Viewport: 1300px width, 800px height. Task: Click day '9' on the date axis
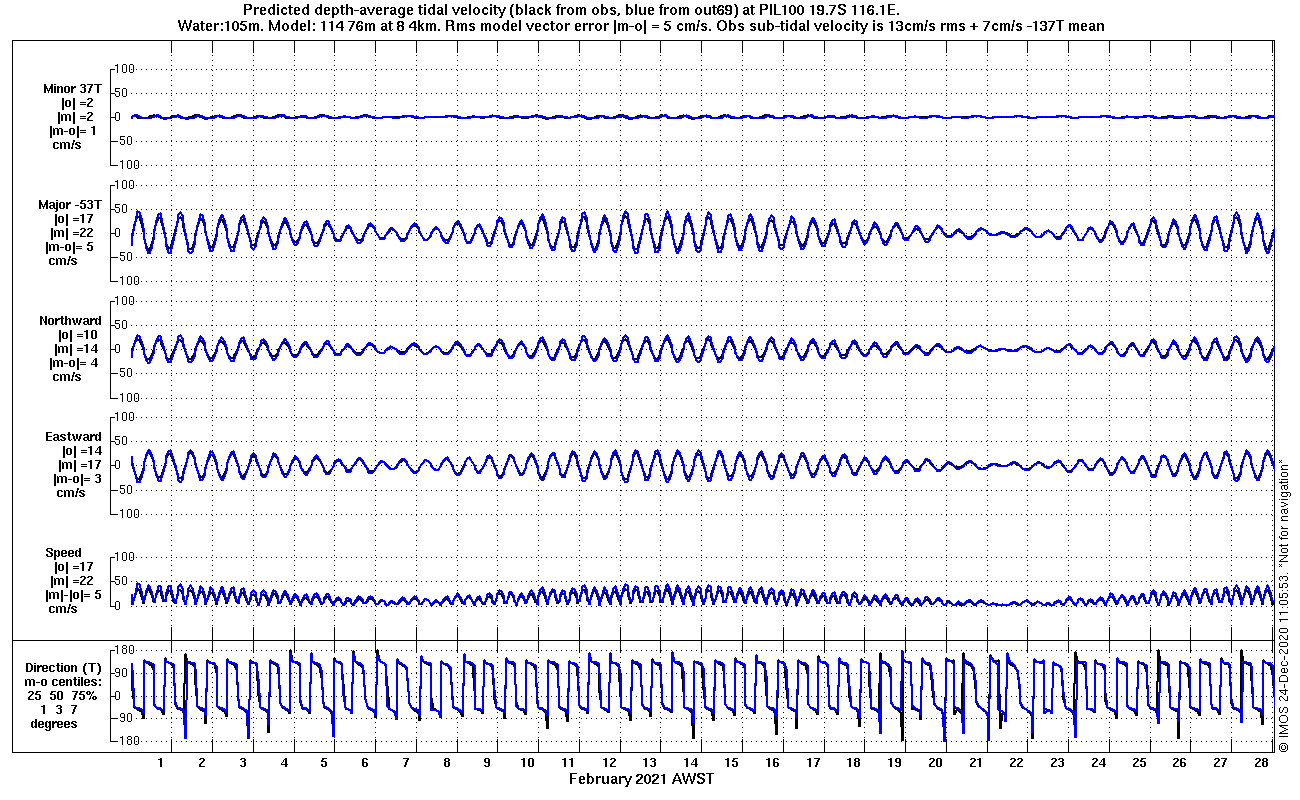pos(488,763)
